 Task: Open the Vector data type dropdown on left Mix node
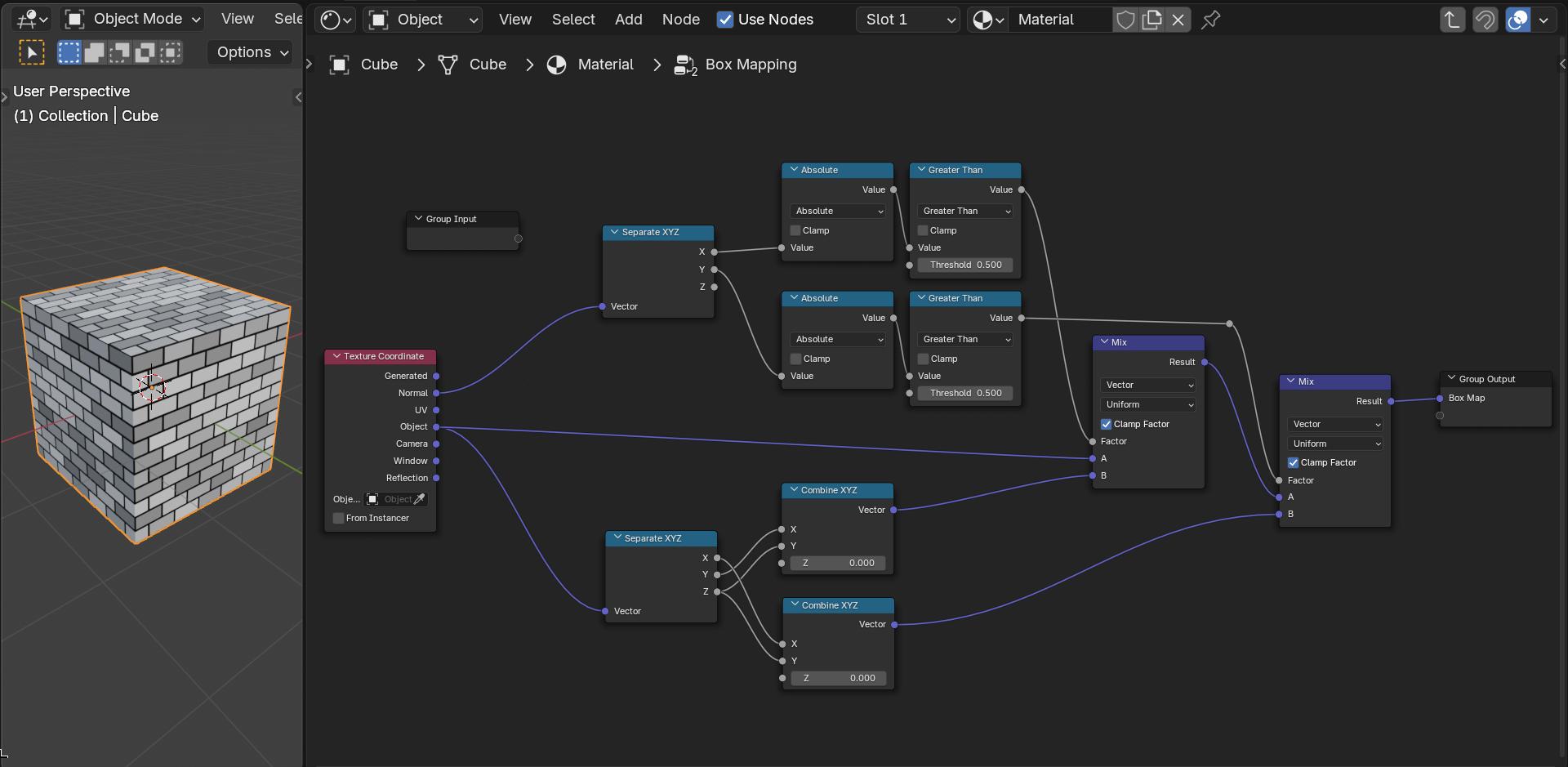(x=1148, y=385)
